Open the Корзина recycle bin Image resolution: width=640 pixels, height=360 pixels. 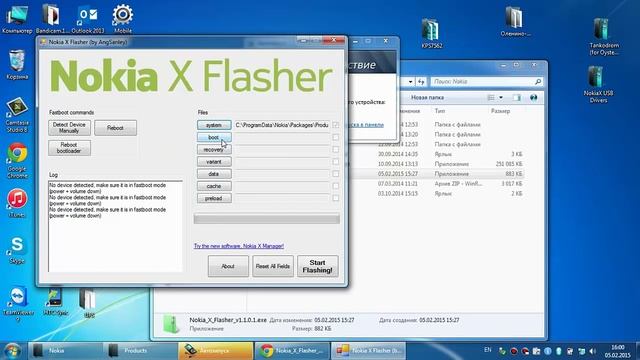pyautogui.click(x=17, y=64)
